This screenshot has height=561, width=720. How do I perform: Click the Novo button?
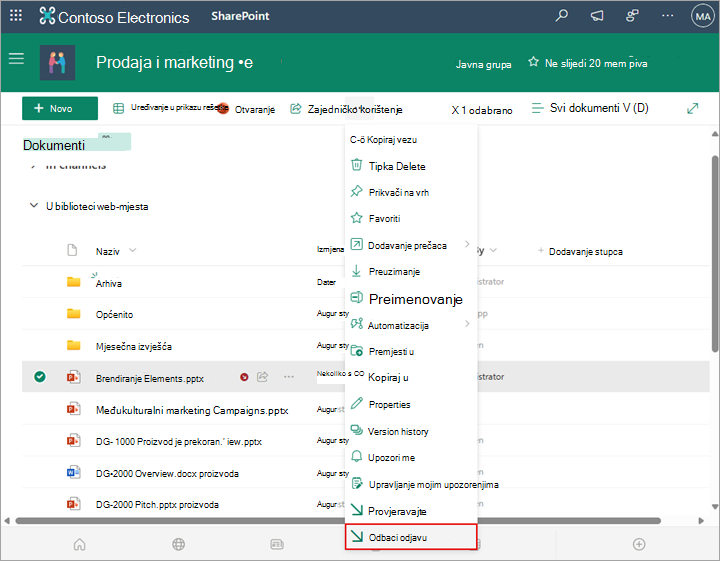pyautogui.click(x=60, y=108)
